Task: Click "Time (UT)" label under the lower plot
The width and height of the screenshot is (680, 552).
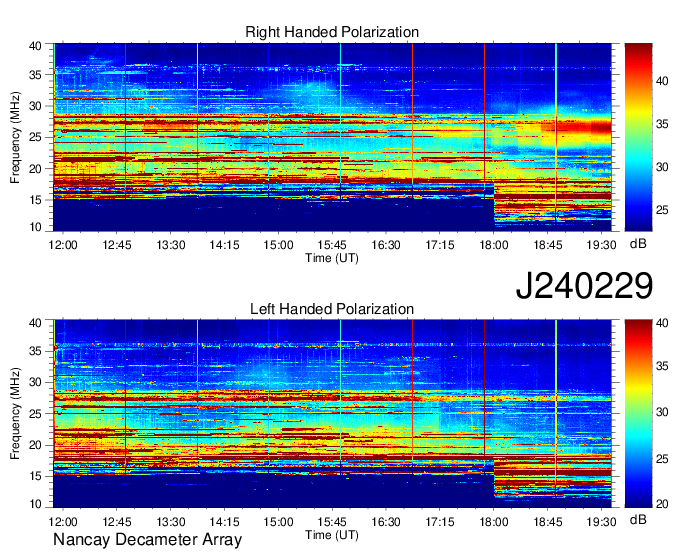Action: [x=332, y=535]
